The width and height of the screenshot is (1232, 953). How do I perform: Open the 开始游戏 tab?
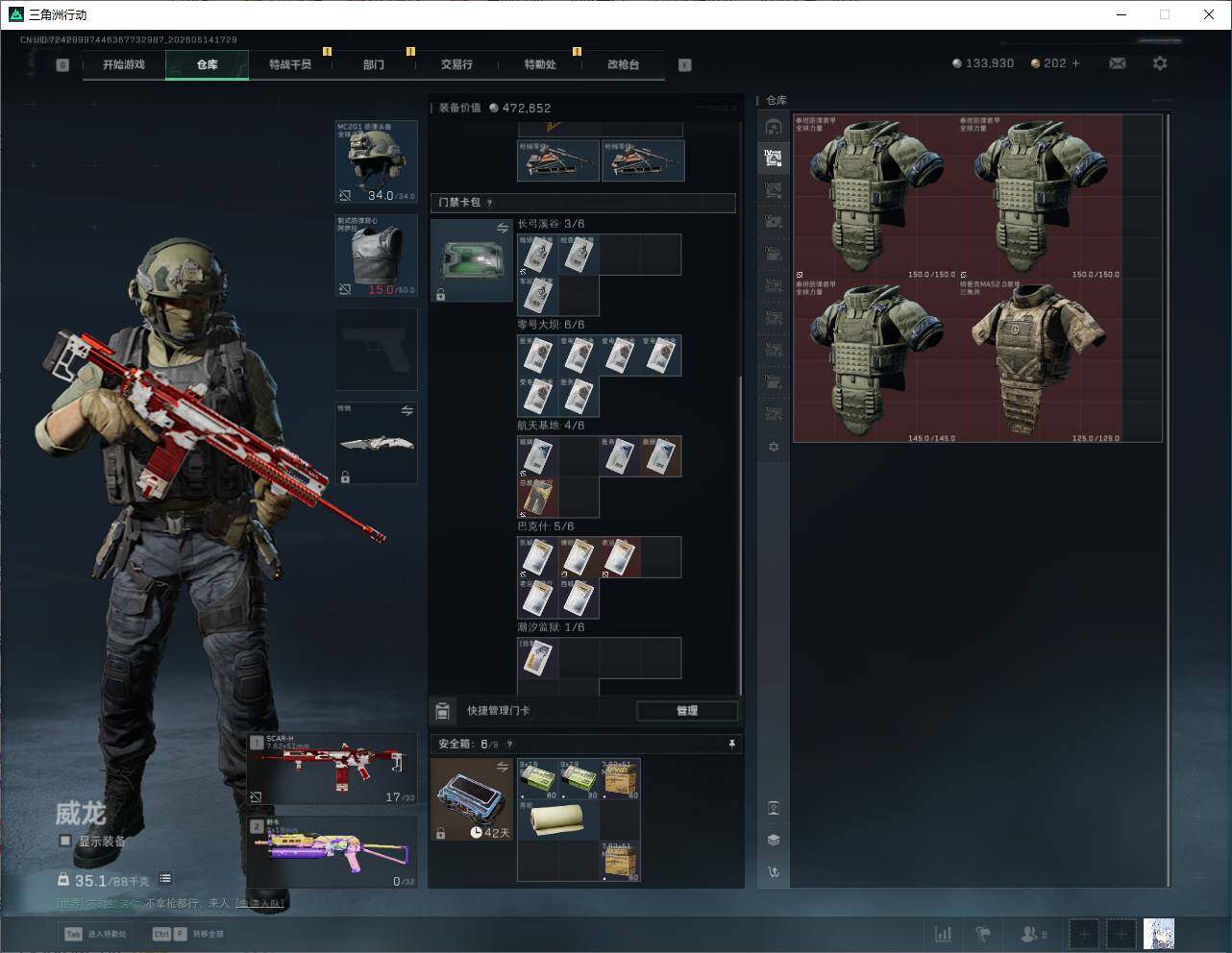coord(124,64)
